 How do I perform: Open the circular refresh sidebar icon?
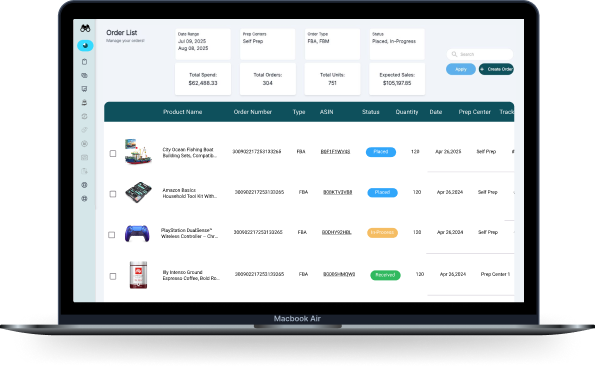coord(85,116)
